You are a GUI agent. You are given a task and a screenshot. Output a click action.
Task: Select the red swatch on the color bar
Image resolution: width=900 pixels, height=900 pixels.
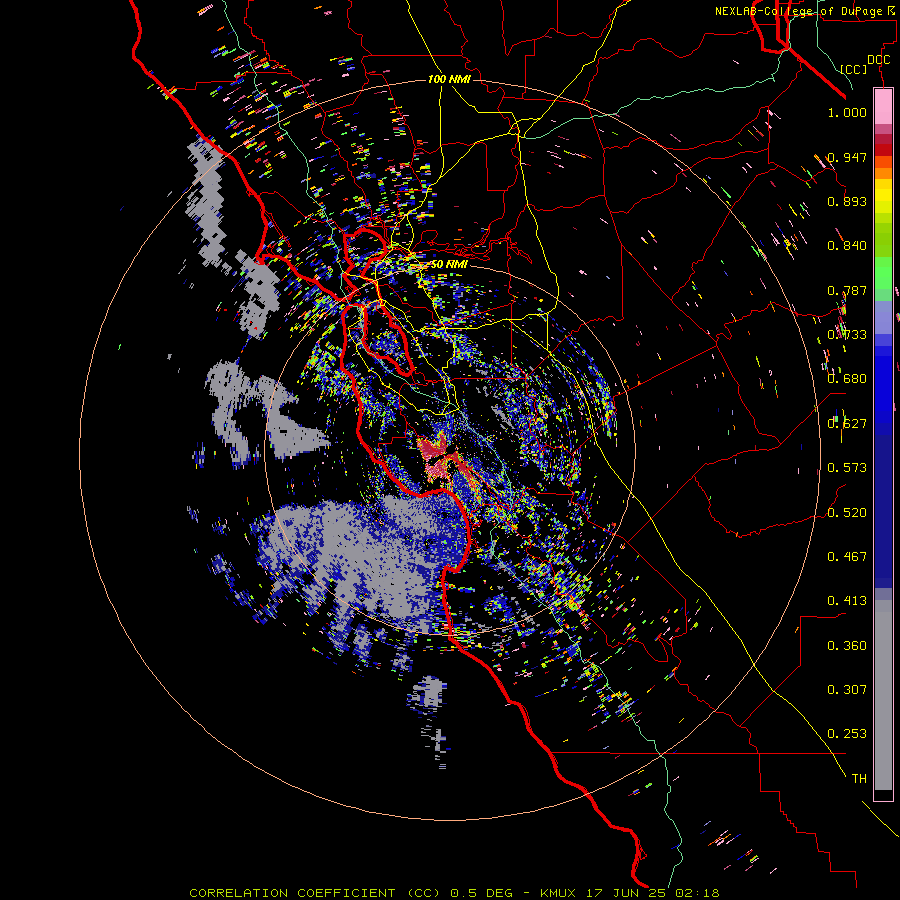tap(883, 150)
